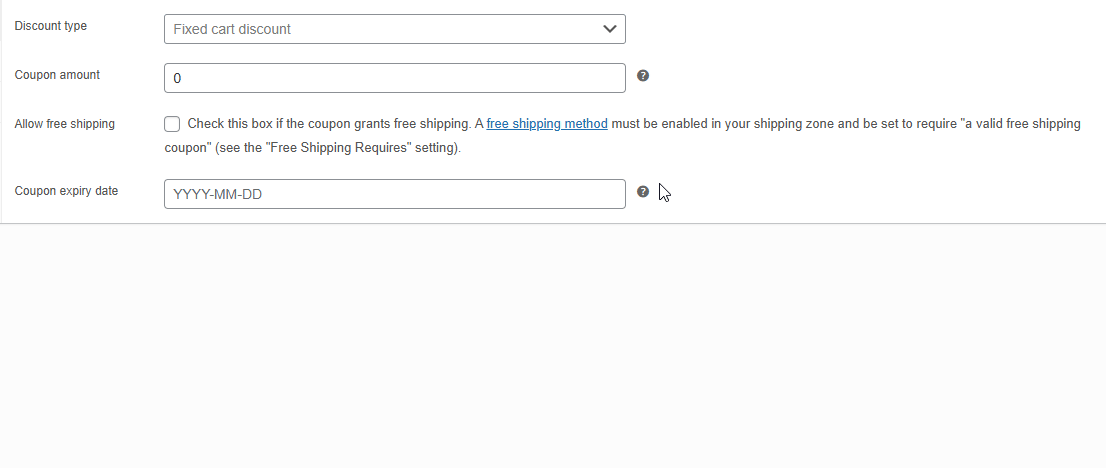Click the 'Coupon amount' label
This screenshot has width=1106, height=468.
[x=57, y=75]
